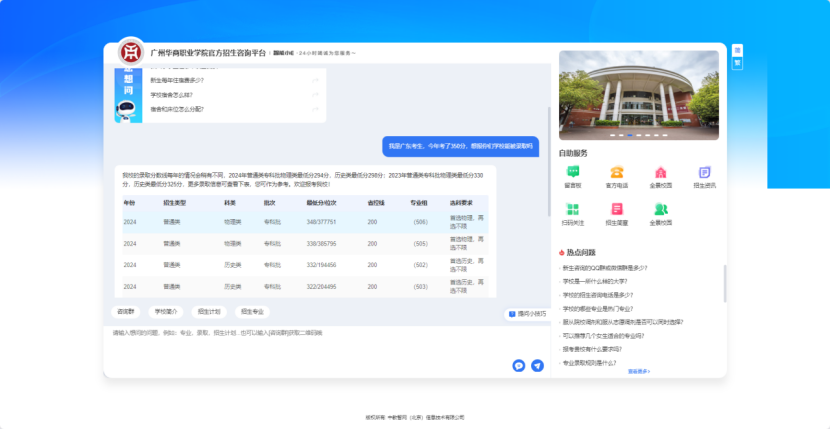This screenshot has height=430, width=830.
Task: Expand the hot questions with 查看更多
Action: (x=639, y=371)
